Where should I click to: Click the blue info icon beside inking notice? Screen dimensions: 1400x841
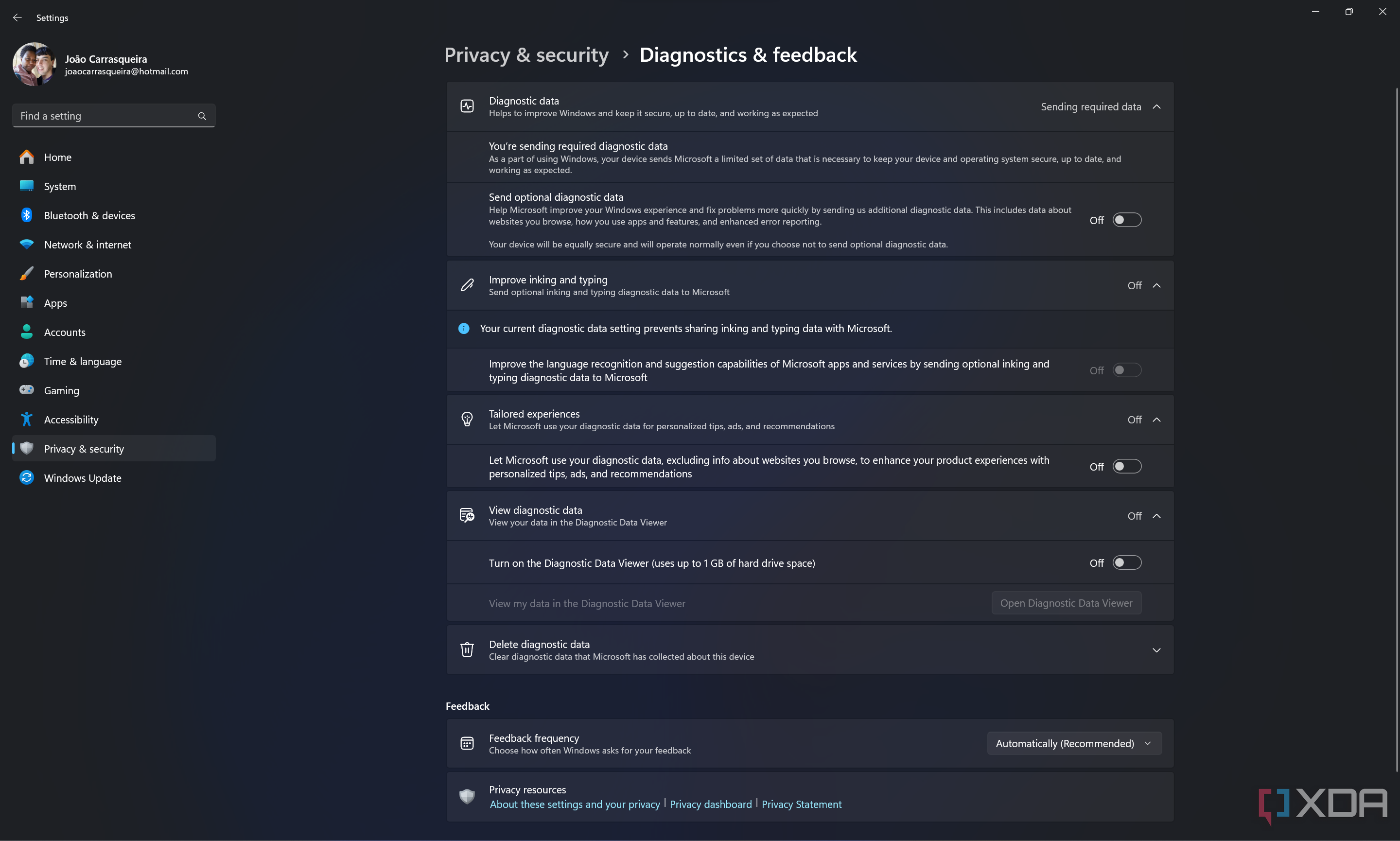(x=463, y=329)
